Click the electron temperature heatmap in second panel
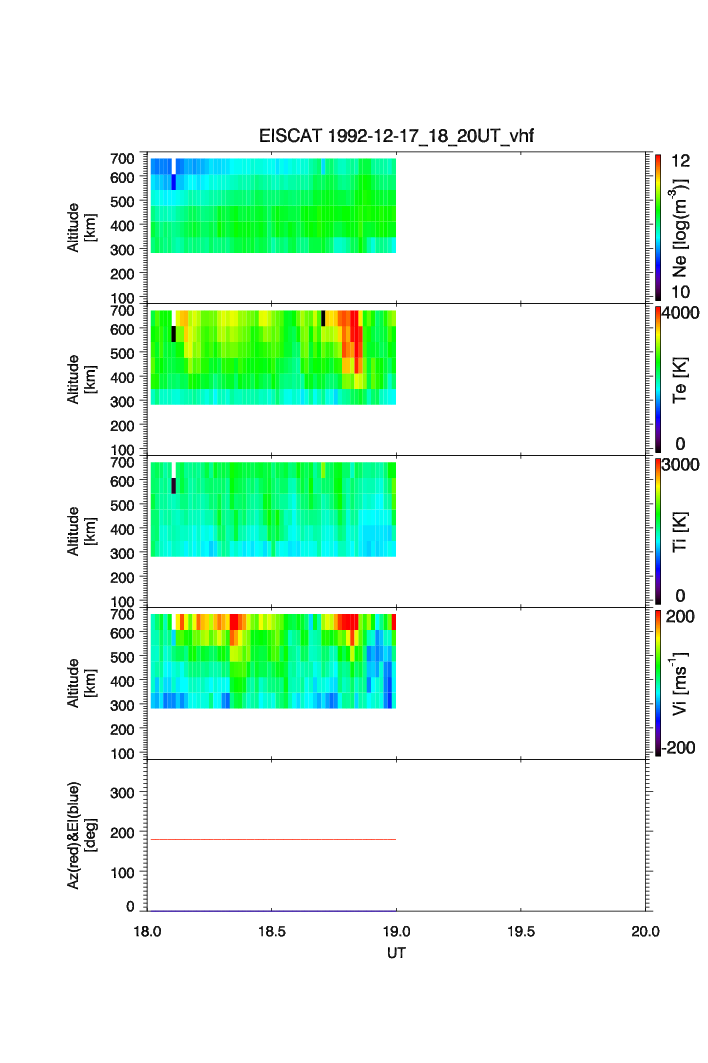 272,357
